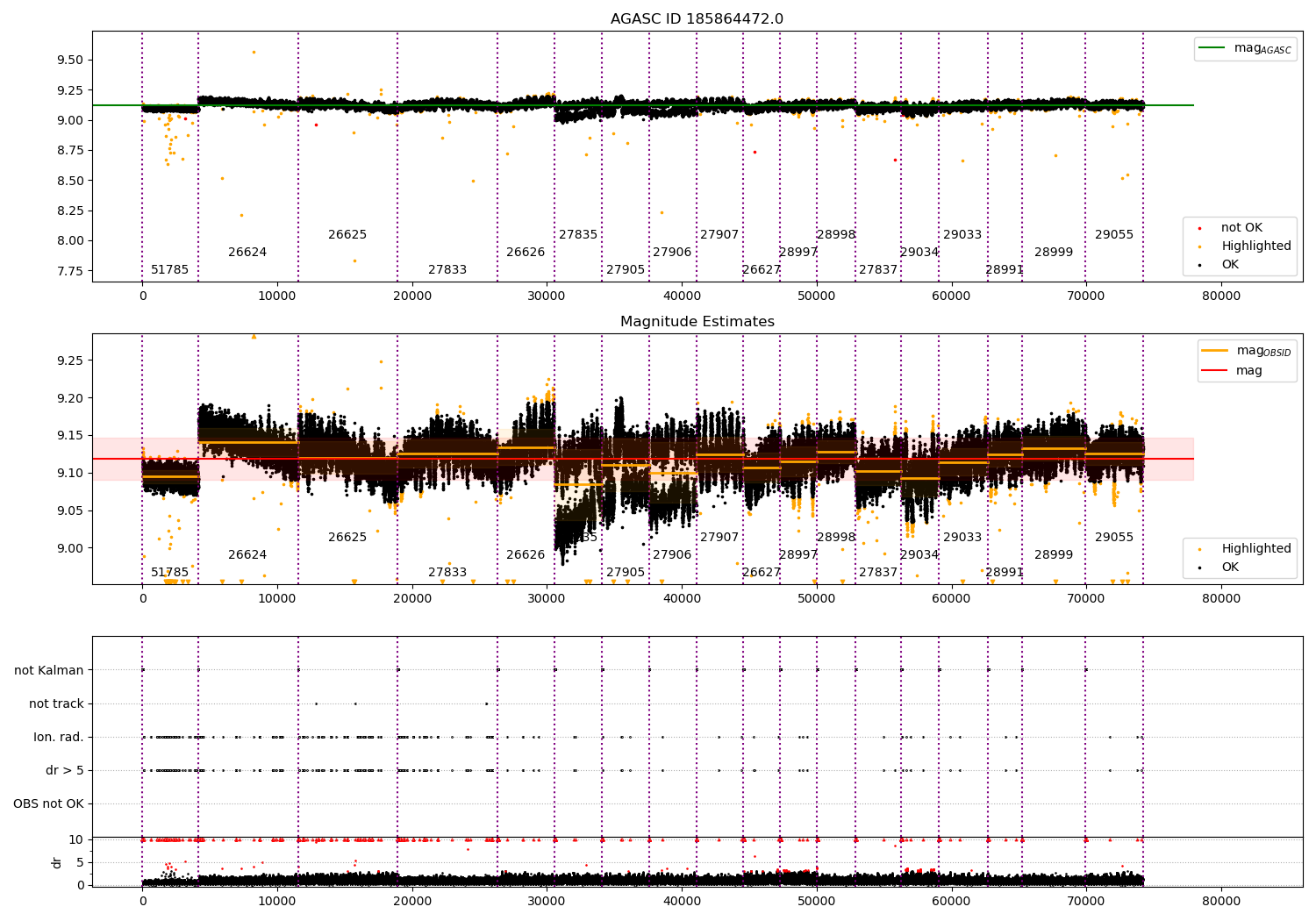Click the not track axis label
The height and width of the screenshot is (921, 1316).
(56, 703)
